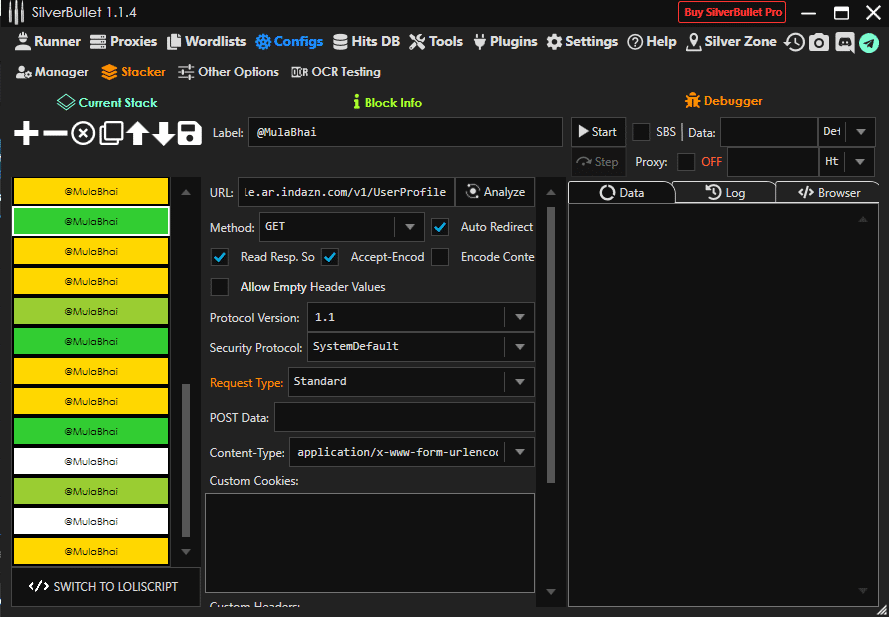Viewport: 889px width, 617px height.
Task: Click block settings scrollbar down arrow
Action: point(551,592)
